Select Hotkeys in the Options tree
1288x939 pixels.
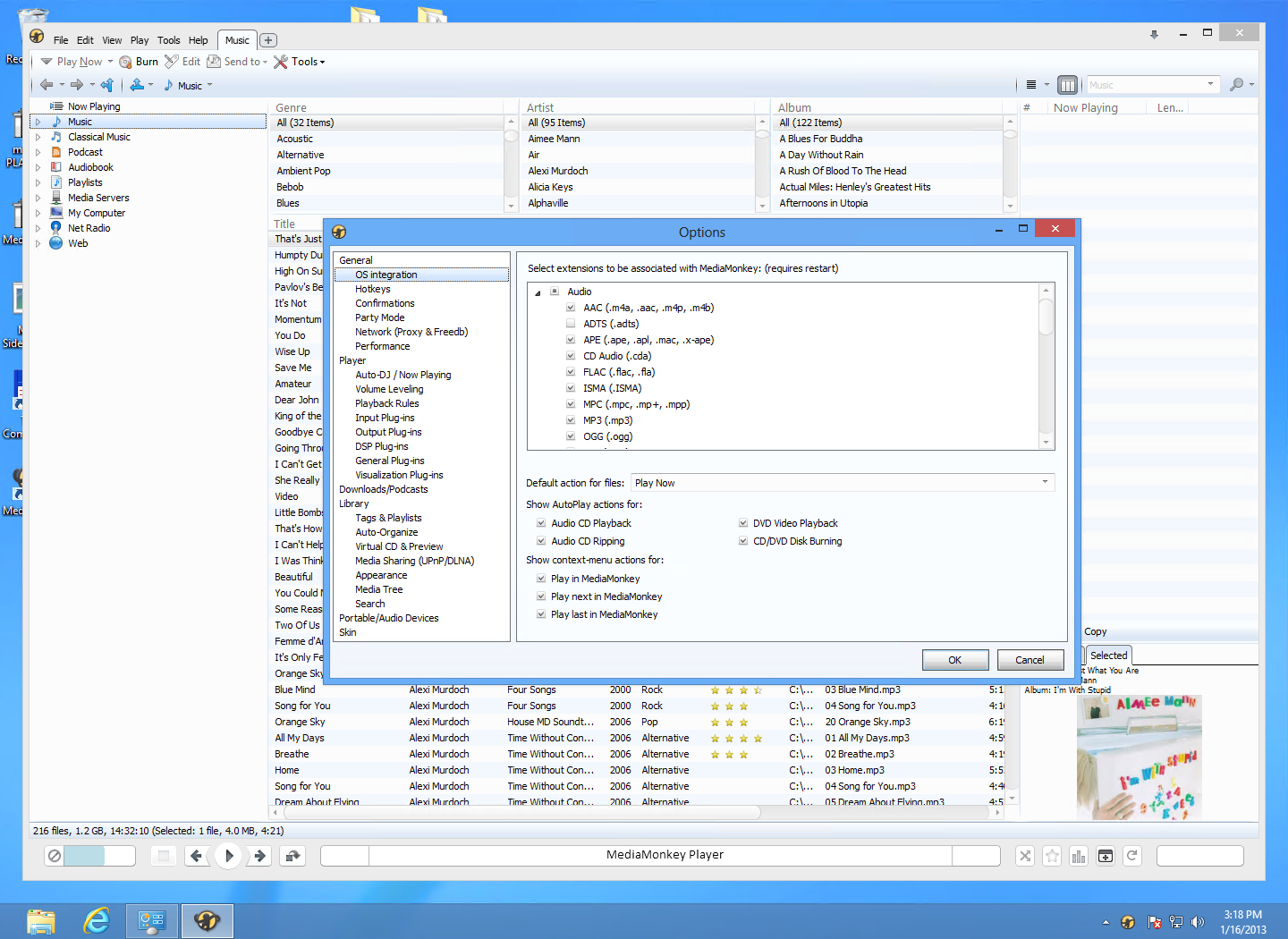372,289
